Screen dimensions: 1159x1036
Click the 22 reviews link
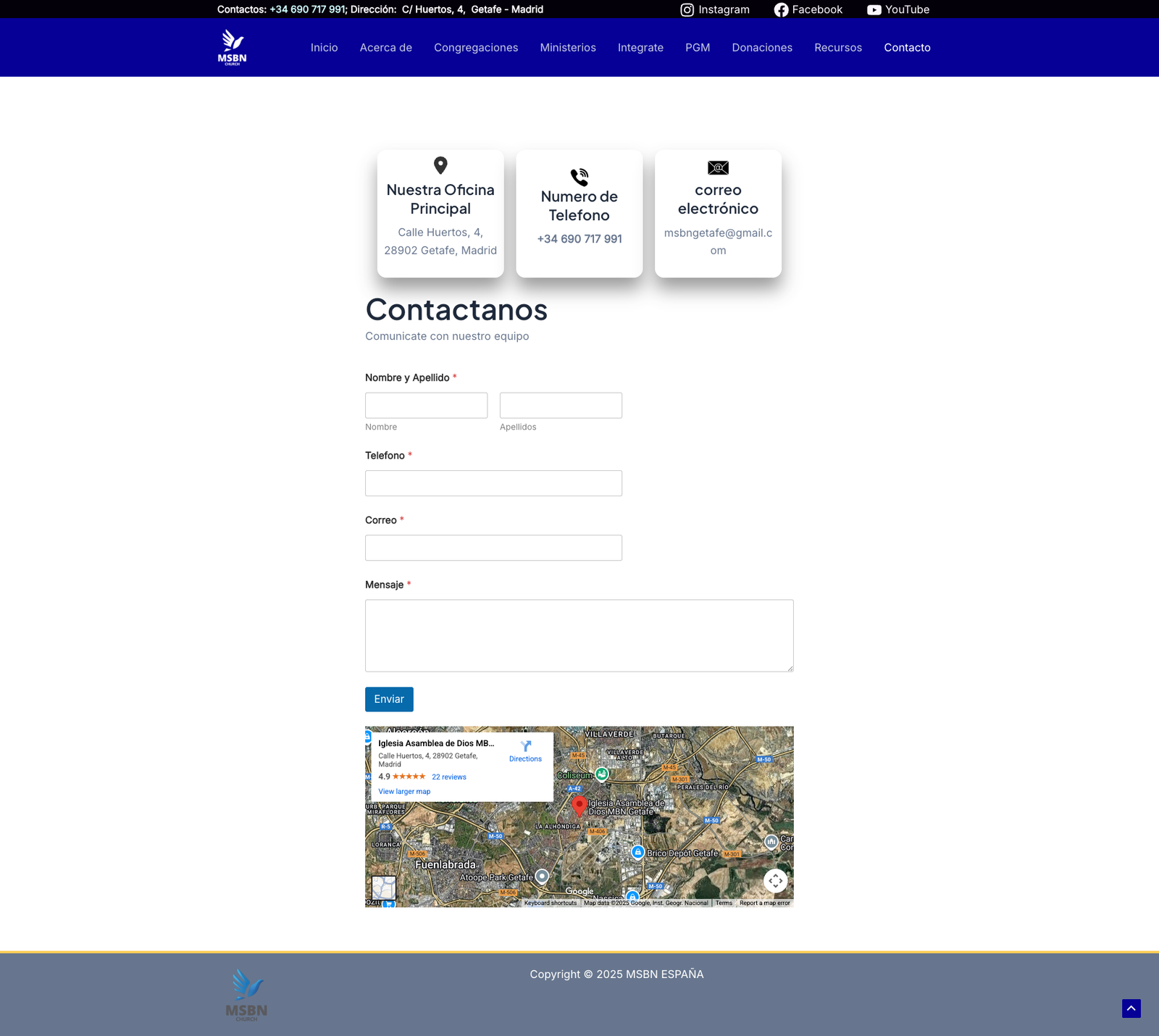pos(448,777)
